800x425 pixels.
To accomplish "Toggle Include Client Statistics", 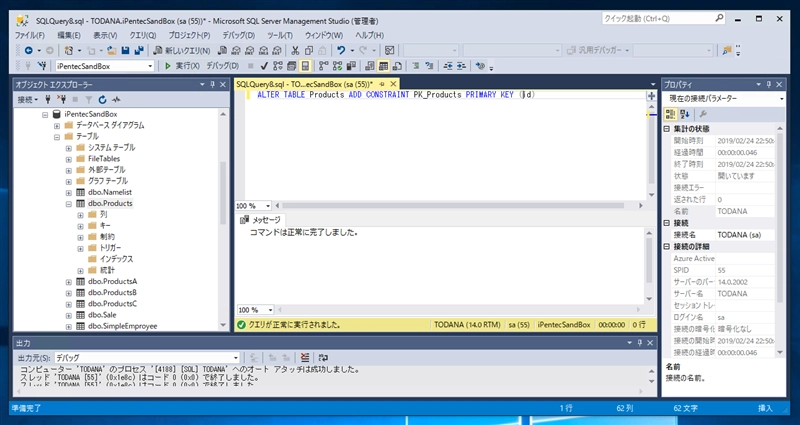I will tap(351, 66).
